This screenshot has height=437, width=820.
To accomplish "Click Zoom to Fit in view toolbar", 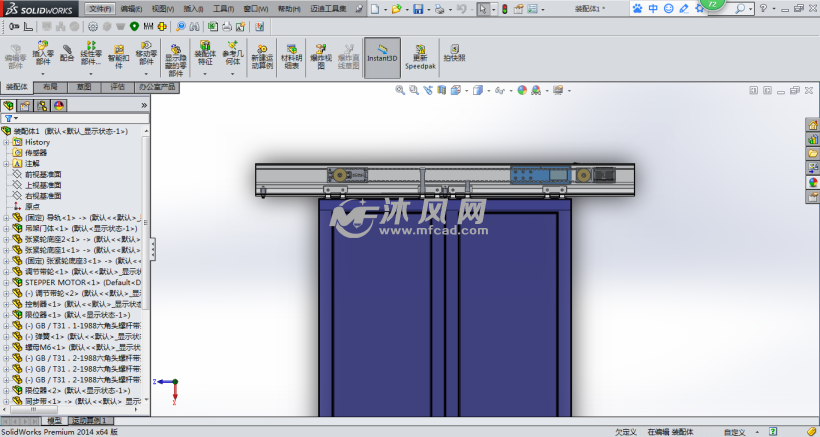I will (400, 90).
